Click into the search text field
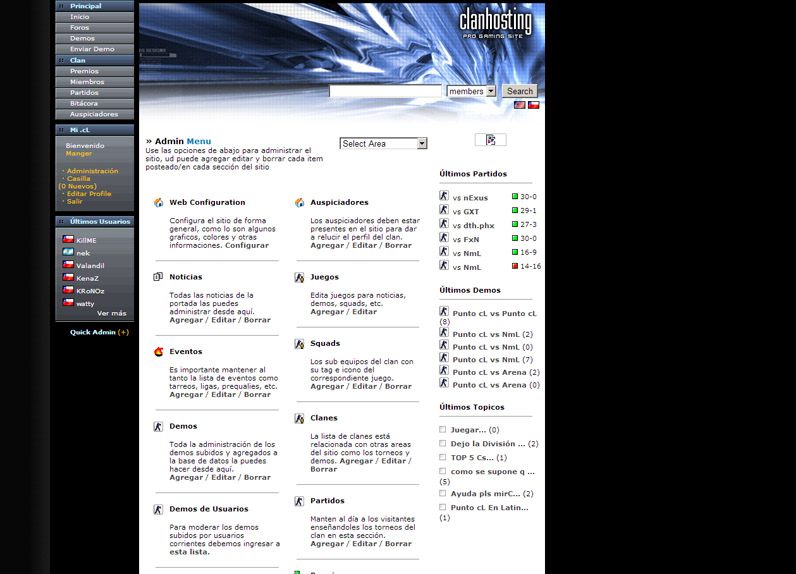Viewport: 796px width, 574px height. tap(385, 91)
